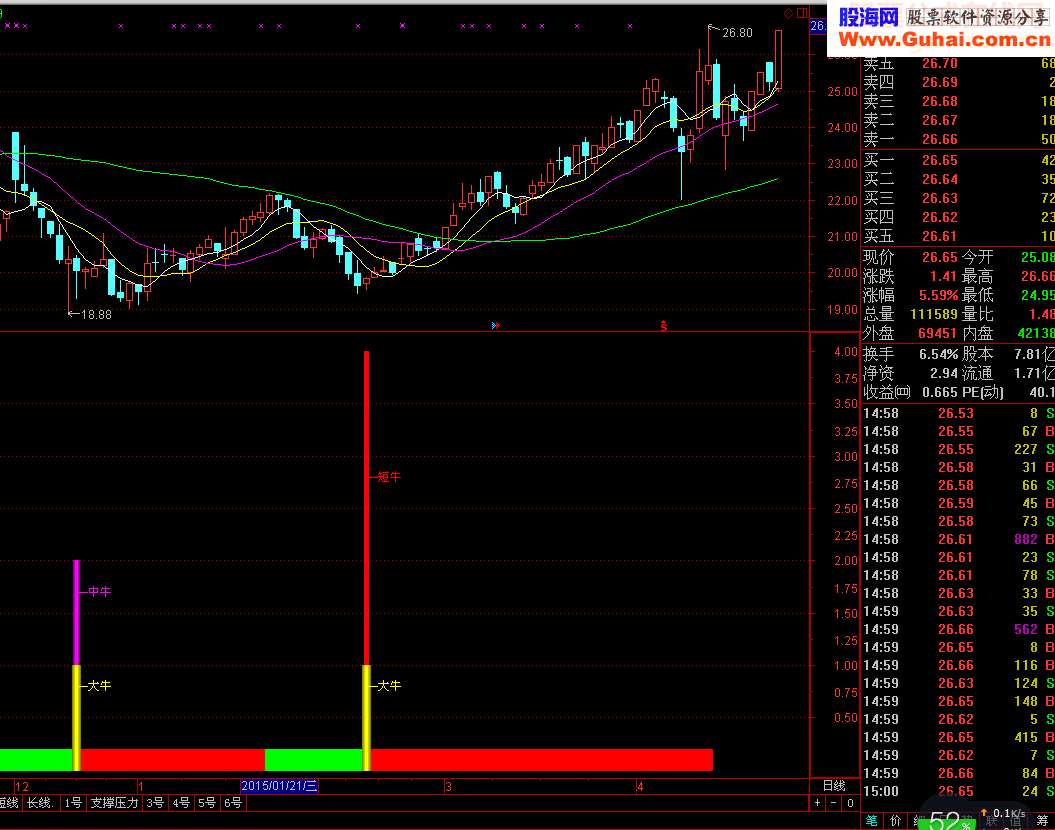Image resolution: width=1055 pixels, height=830 pixels.
Task: Click the 买一 price 26.65
Action: click(x=939, y=160)
